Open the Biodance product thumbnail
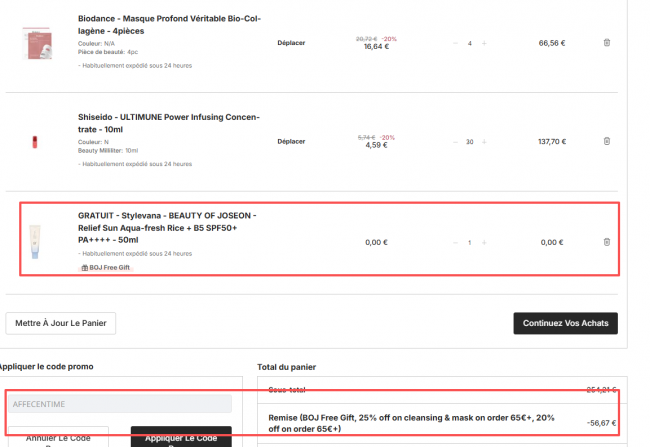 tap(35, 43)
